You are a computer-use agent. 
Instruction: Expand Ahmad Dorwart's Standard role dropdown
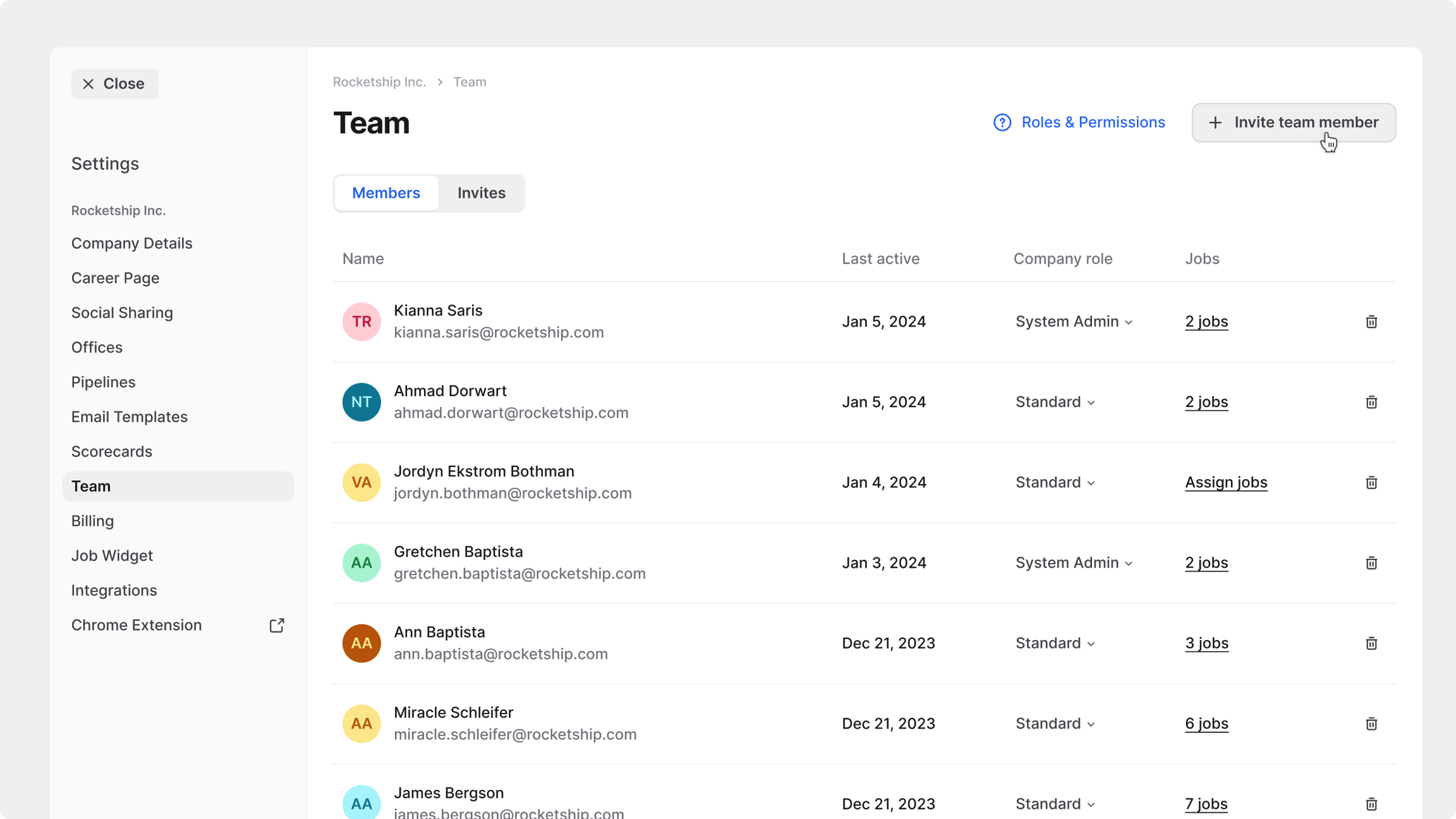1055,402
